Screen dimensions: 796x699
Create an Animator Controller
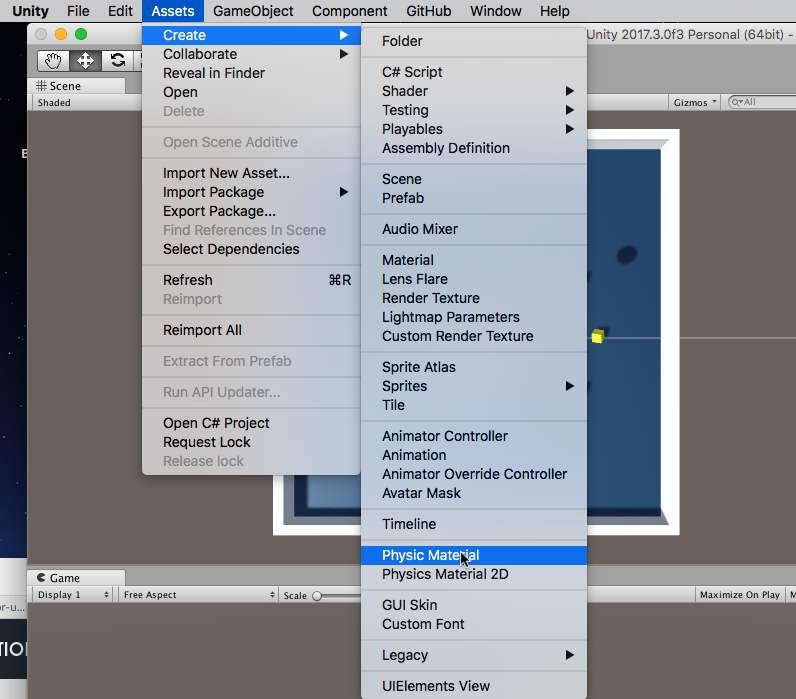point(474,436)
